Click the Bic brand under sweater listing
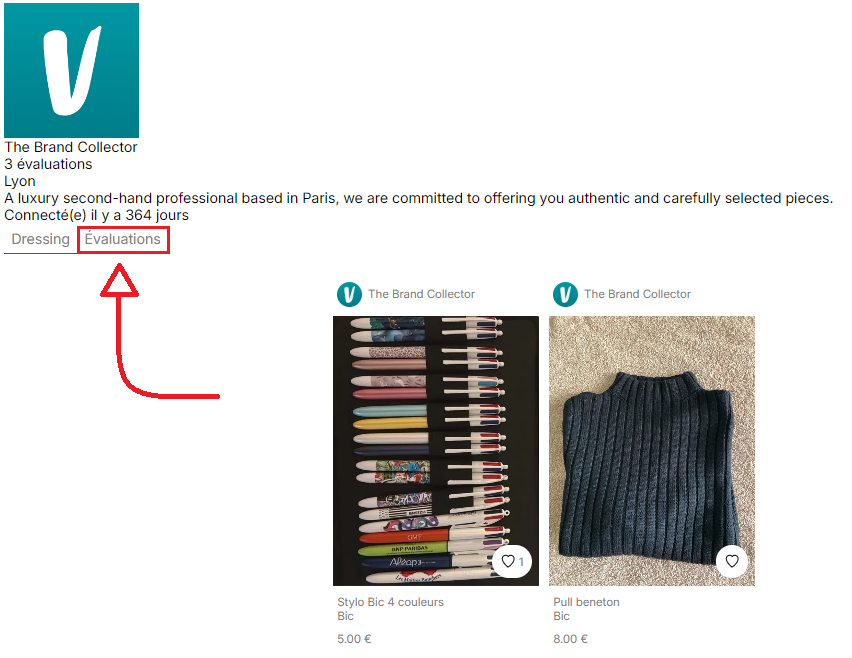The height and width of the screenshot is (658, 852). point(561,616)
